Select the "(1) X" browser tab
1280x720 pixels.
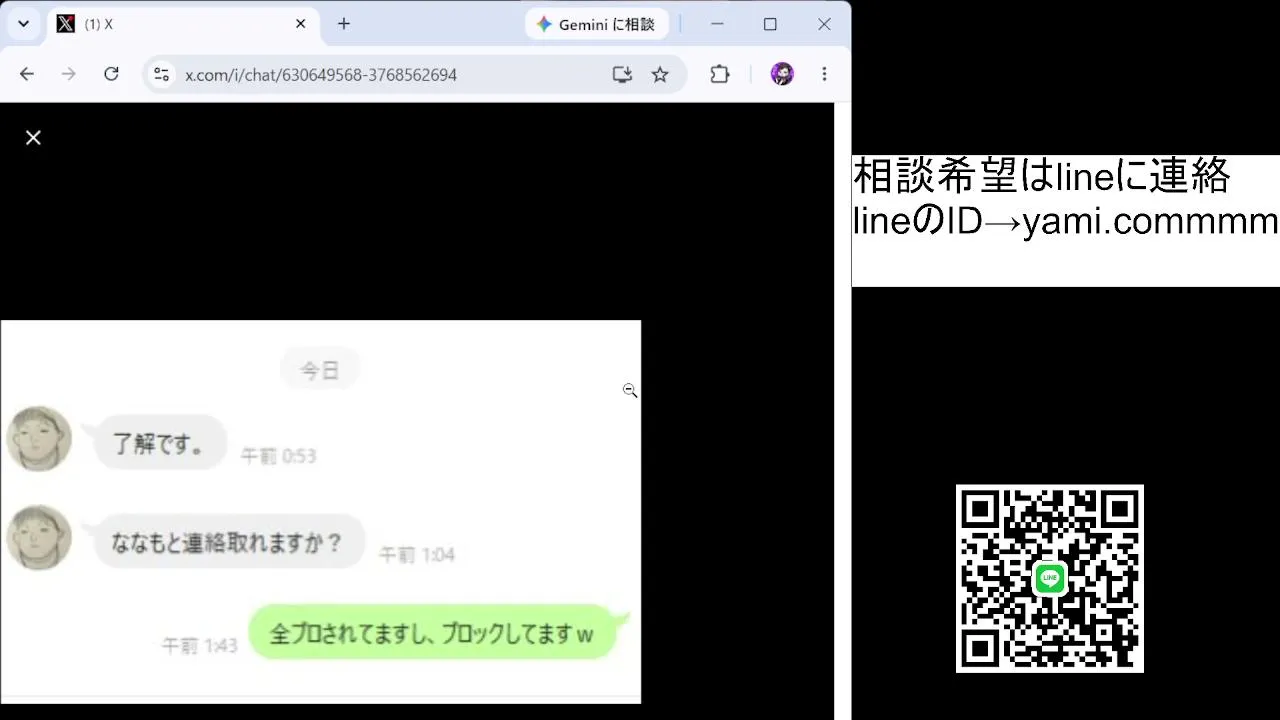click(183, 24)
